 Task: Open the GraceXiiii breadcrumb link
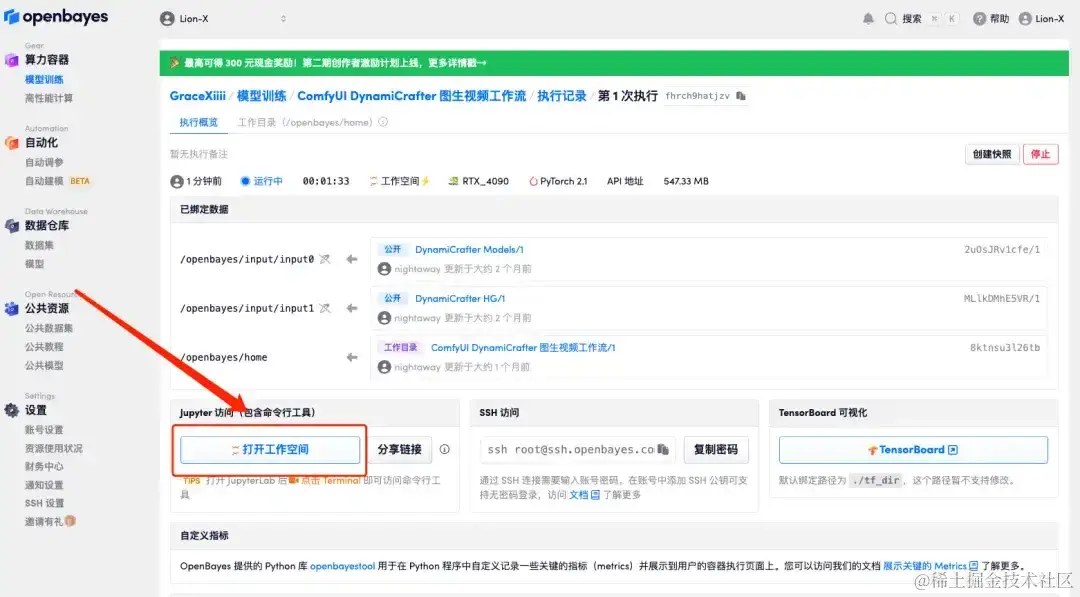(x=198, y=96)
